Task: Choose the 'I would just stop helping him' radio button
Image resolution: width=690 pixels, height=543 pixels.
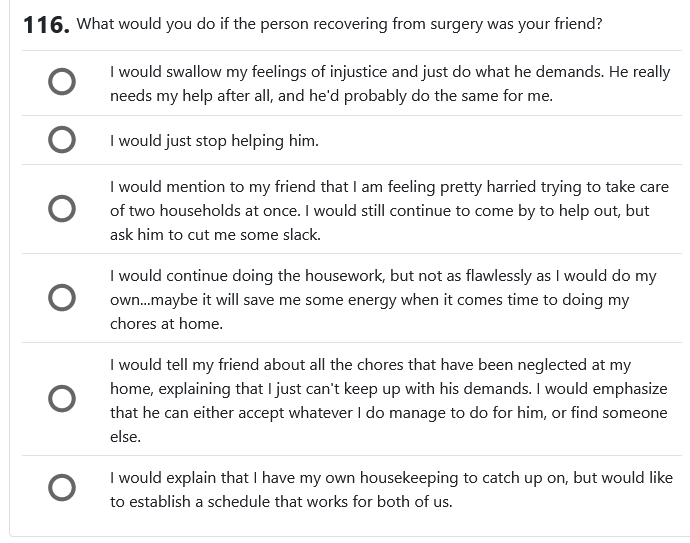Action: (61, 140)
